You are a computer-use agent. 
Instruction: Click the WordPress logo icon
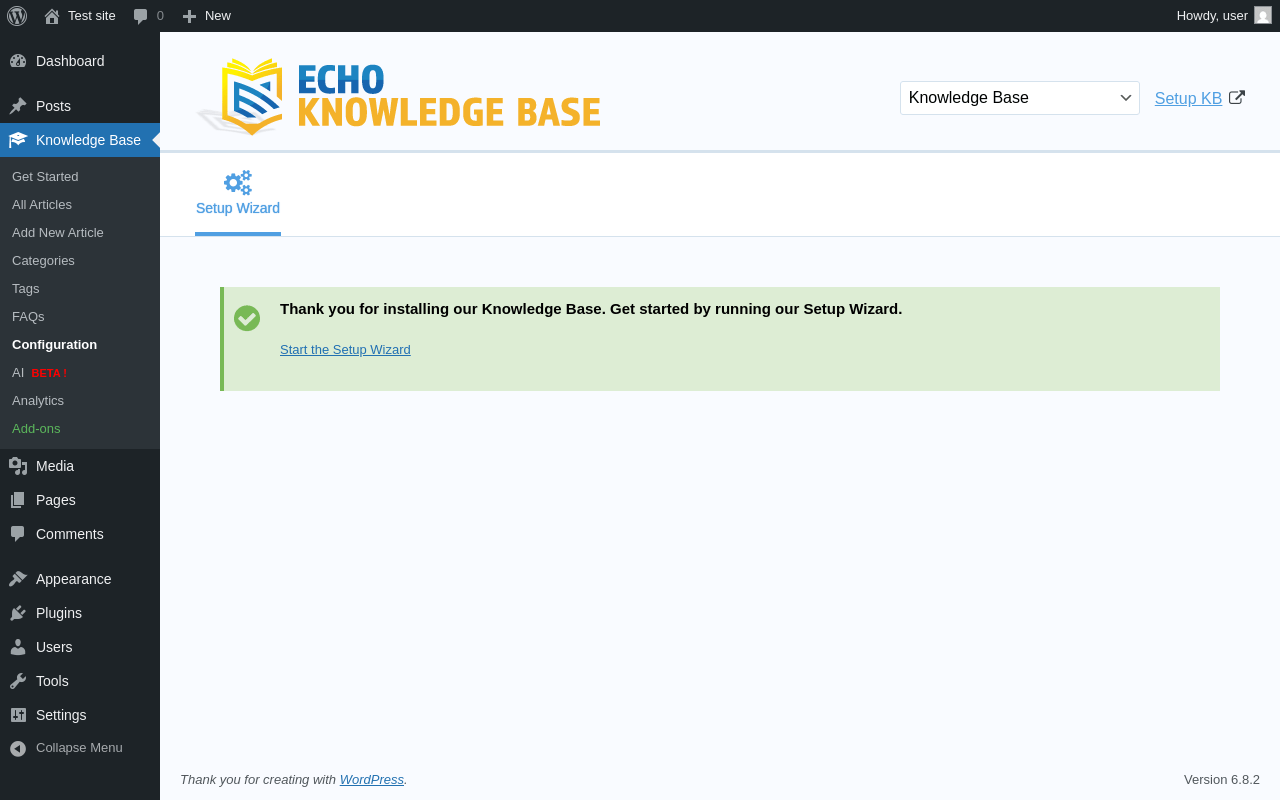[x=17, y=16]
